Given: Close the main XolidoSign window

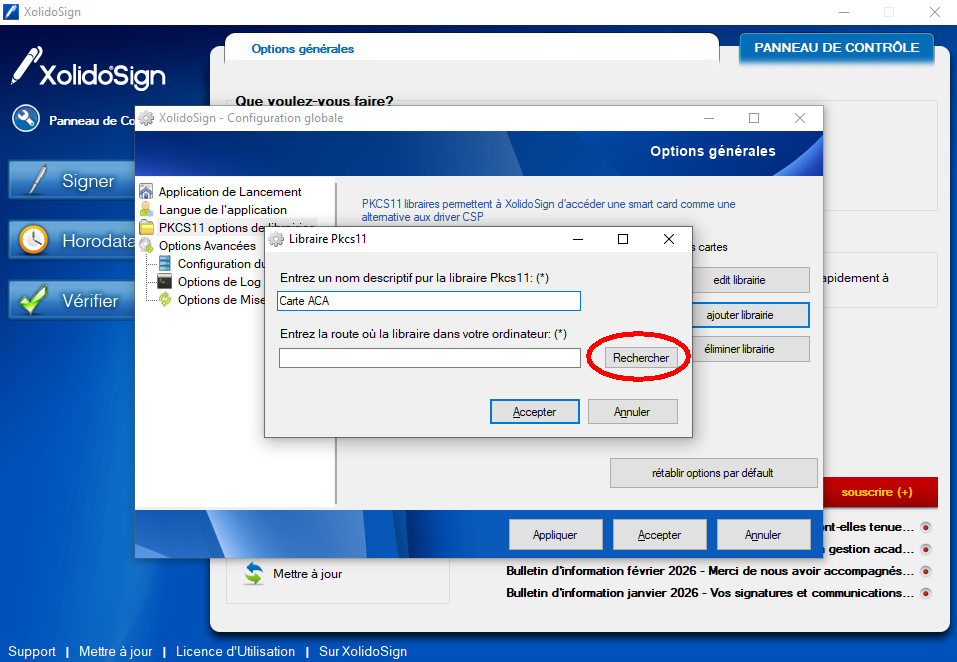Looking at the screenshot, I should (x=934, y=12).
